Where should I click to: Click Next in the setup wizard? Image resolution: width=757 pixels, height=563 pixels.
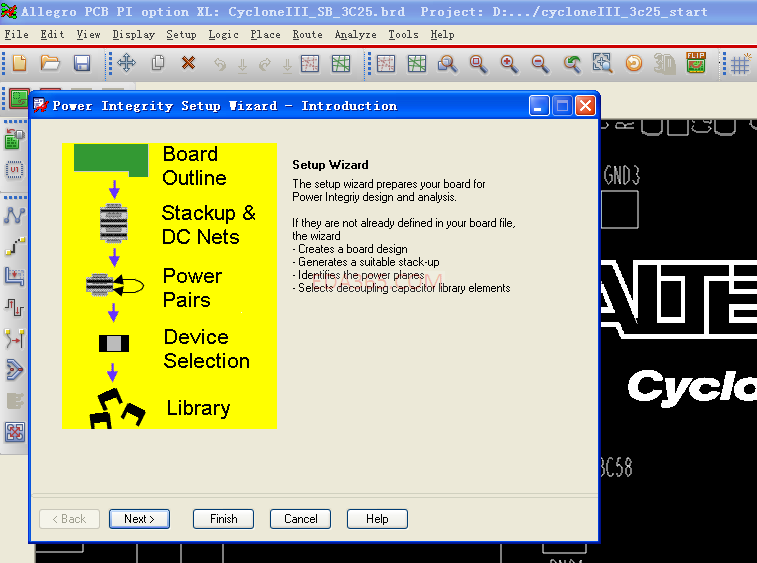click(139, 519)
